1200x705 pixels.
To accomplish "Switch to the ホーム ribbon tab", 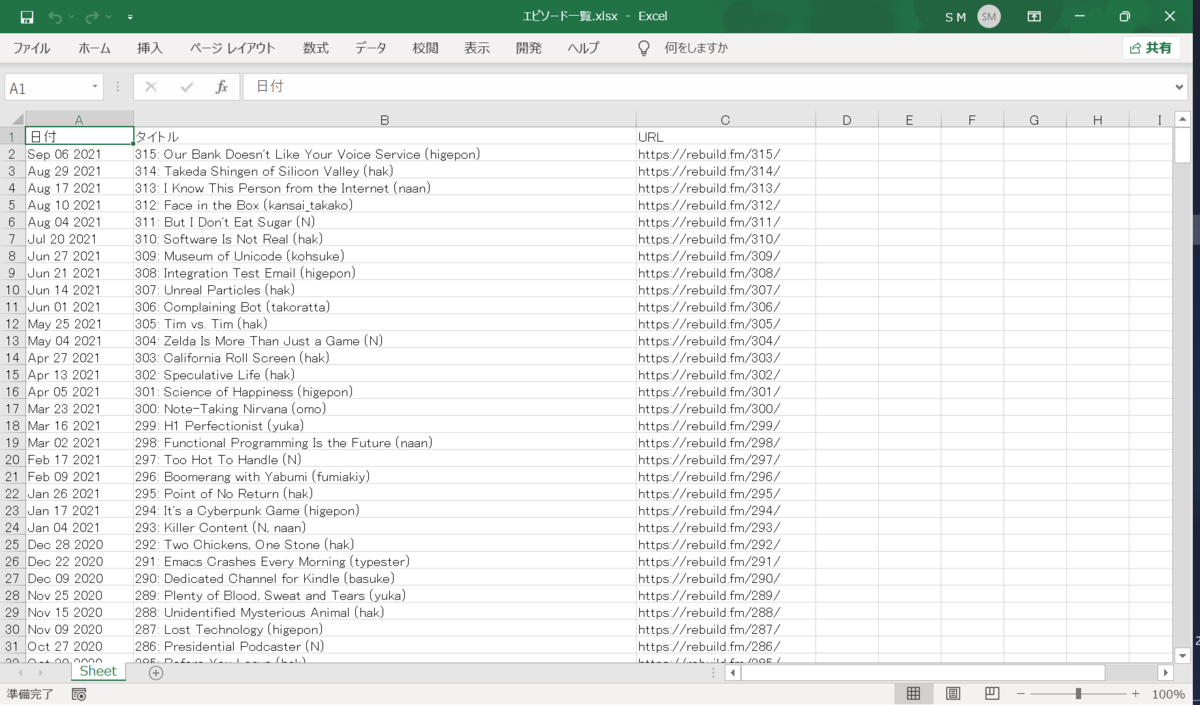I will click(95, 48).
